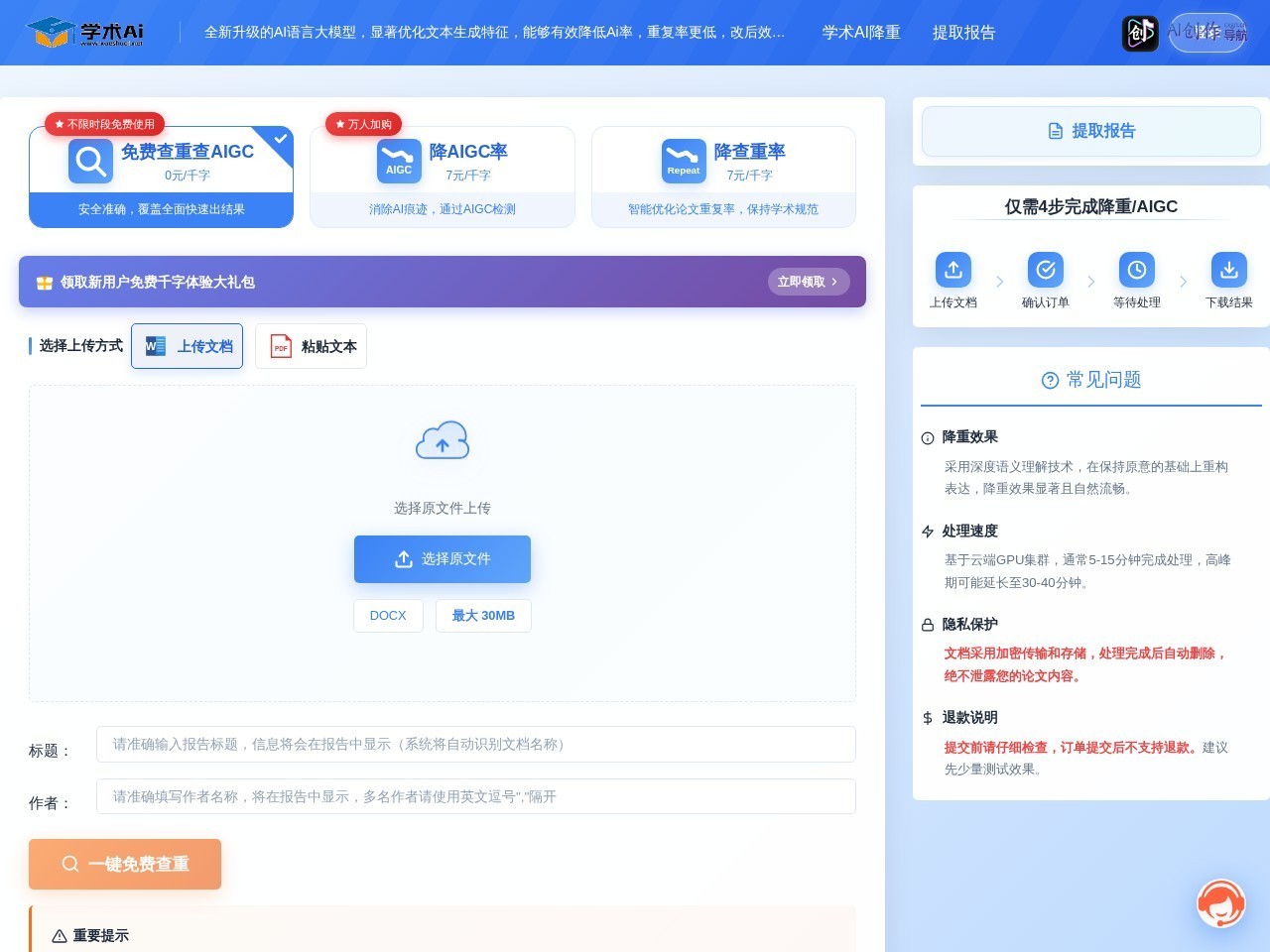Click the 万人加购 red badge

(363, 124)
